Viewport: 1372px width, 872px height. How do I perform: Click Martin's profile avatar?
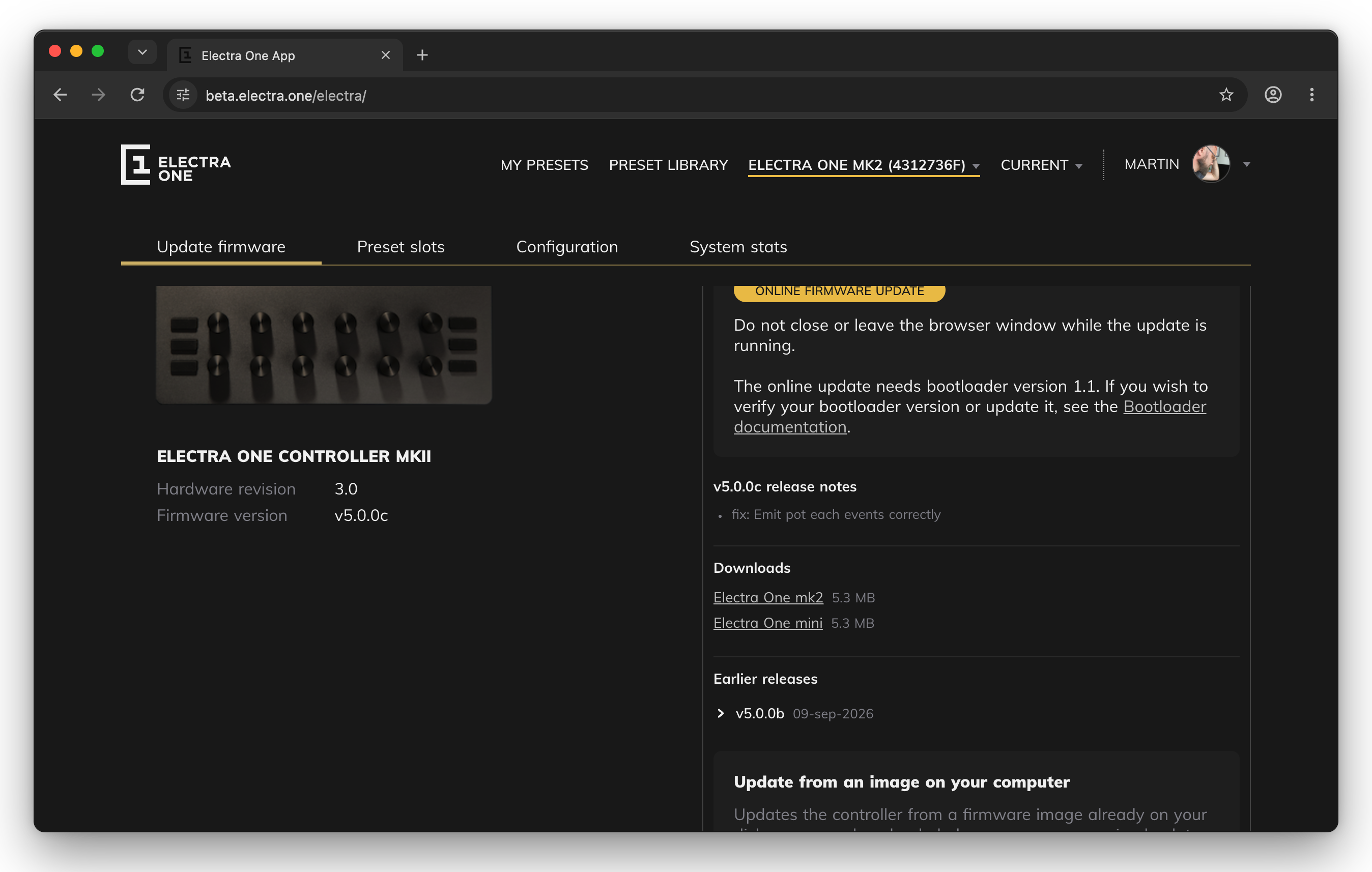tap(1211, 164)
